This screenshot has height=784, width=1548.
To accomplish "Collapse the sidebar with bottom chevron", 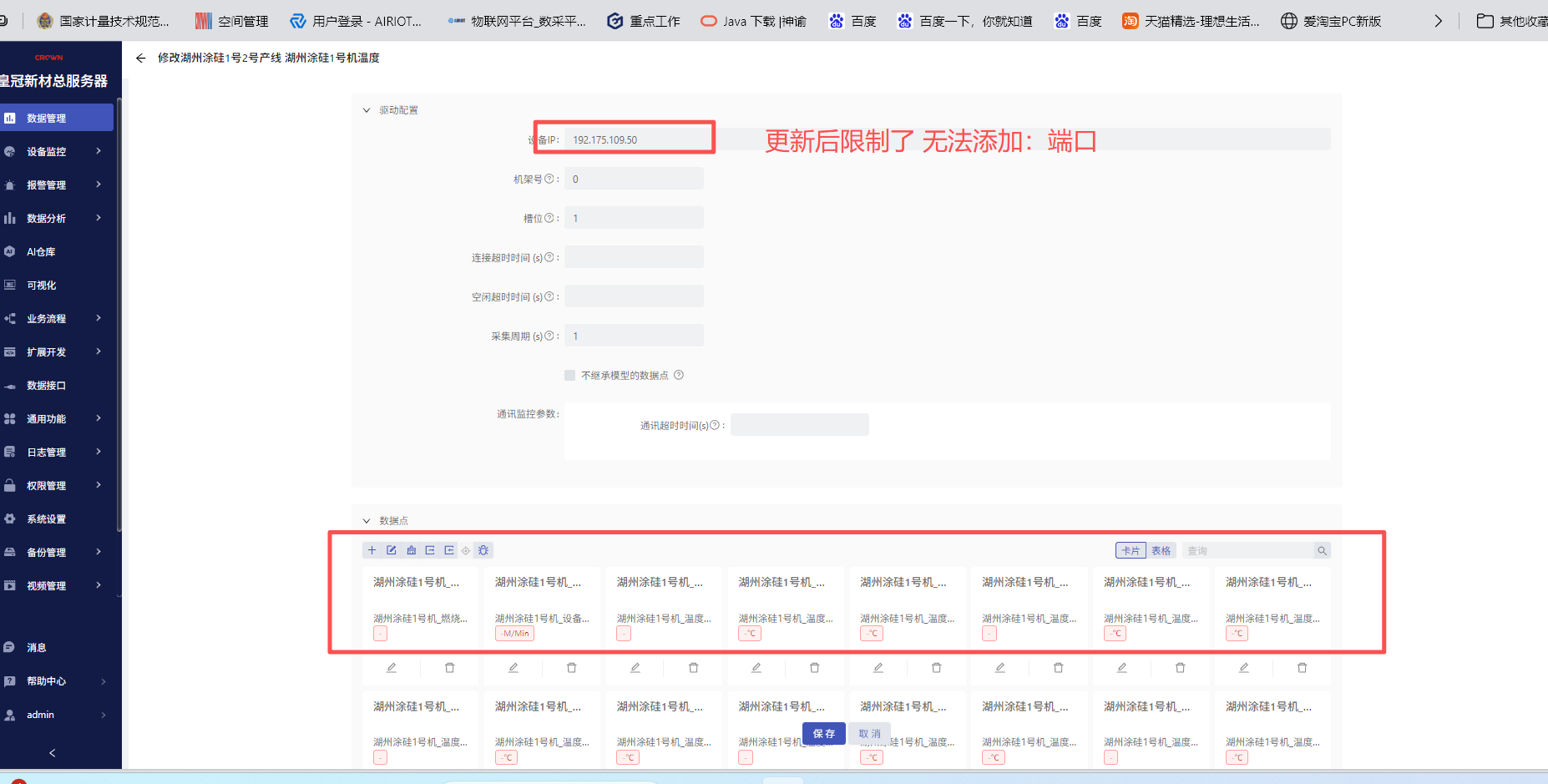I will tap(53, 753).
